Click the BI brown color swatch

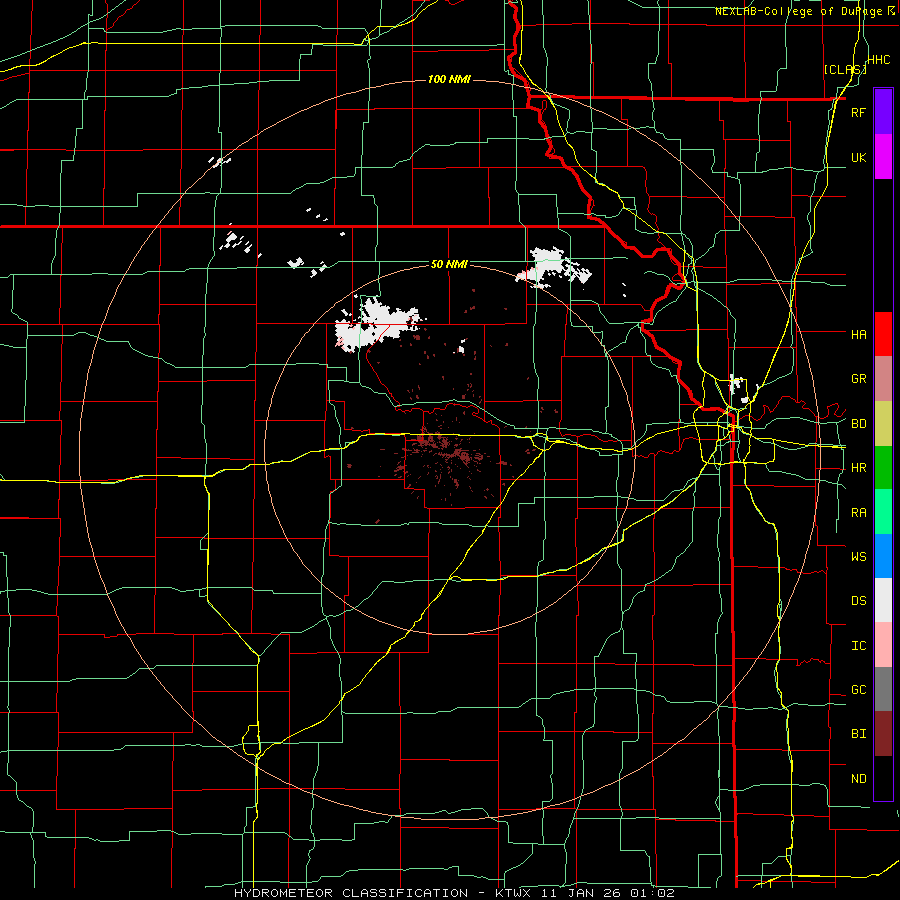coord(883,734)
